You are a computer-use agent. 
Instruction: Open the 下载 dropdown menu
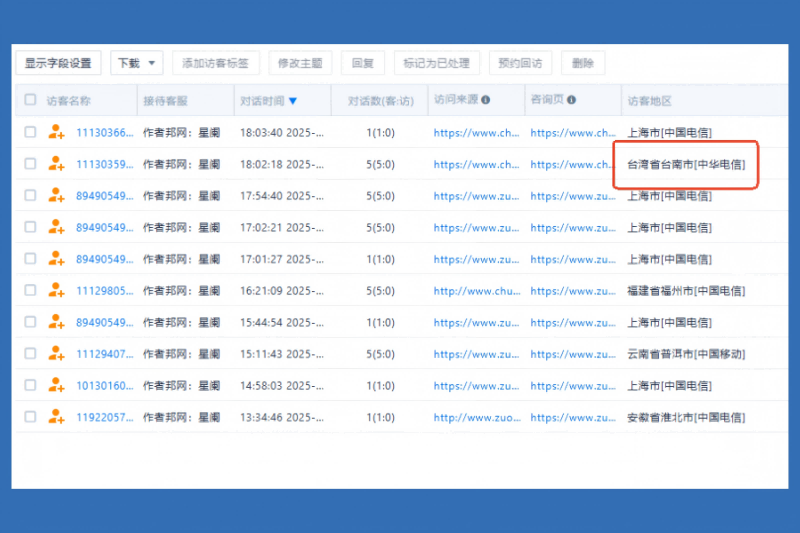pyautogui.click(x=136, y=63)
